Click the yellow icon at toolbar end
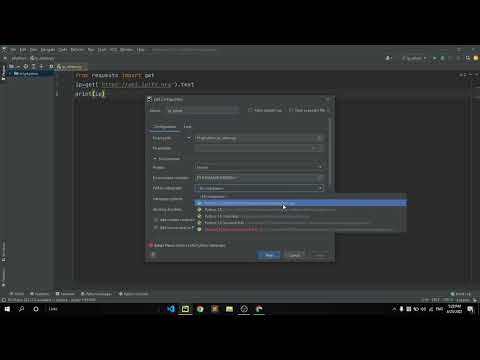The image size is (480, 360). pyautogui.click(x=476, y=58)
